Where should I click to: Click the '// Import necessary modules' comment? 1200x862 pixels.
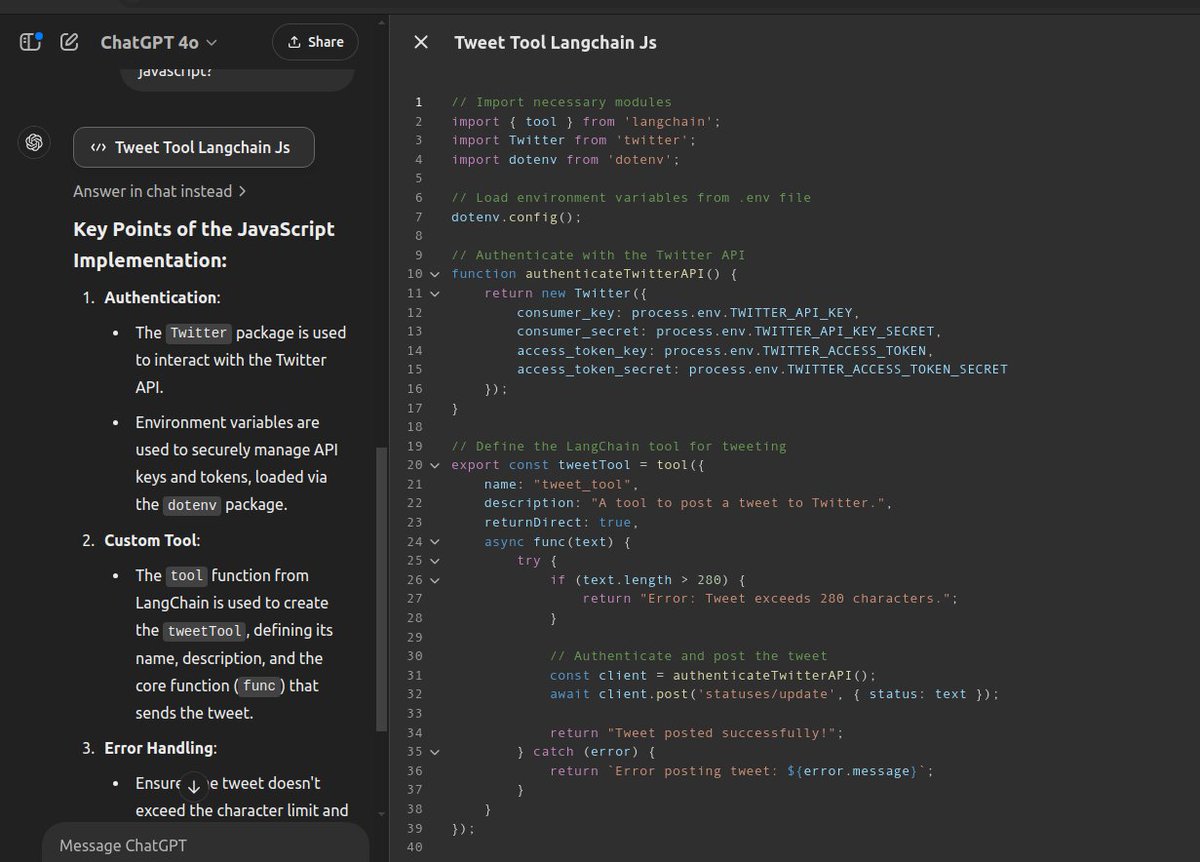pos(562,102)
